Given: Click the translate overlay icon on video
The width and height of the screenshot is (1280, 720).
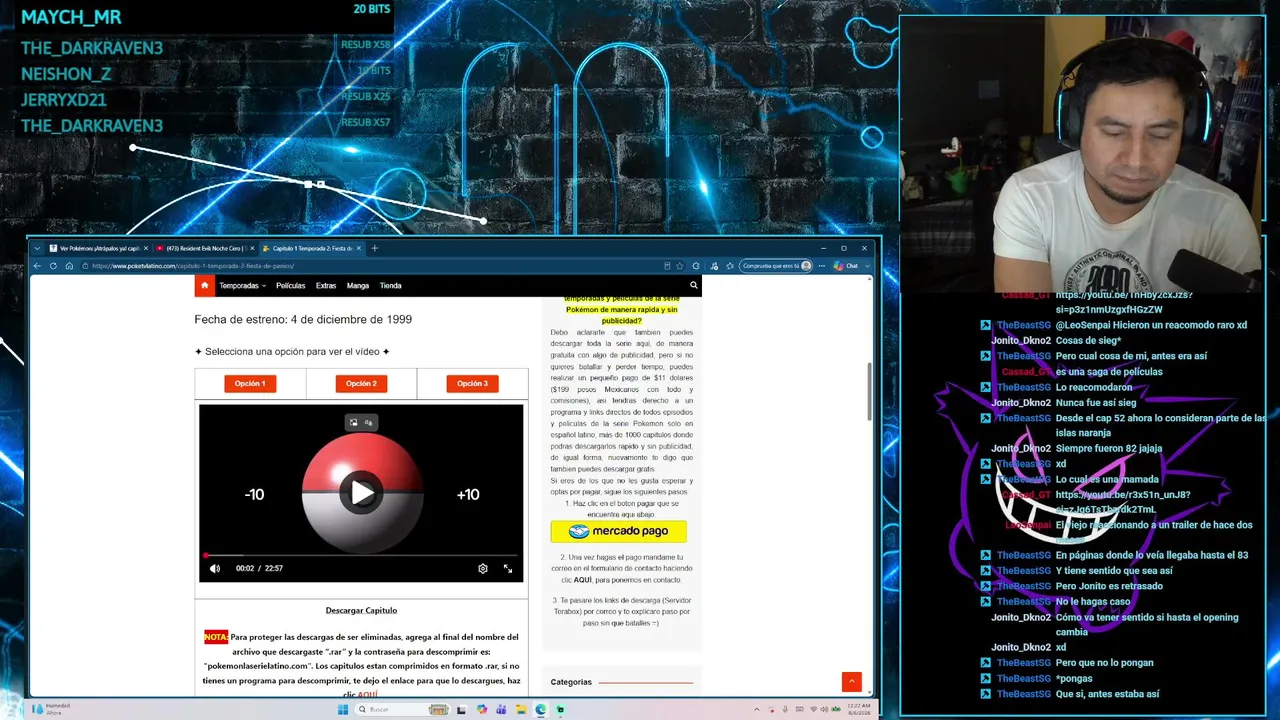Looking at the screenshot, I should (368, 423).
